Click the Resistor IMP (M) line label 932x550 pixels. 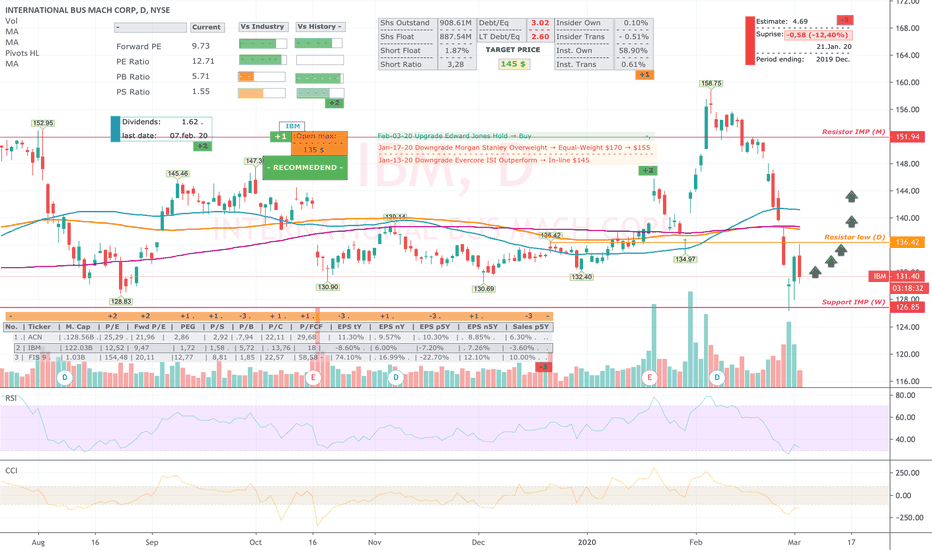[854, 132]
